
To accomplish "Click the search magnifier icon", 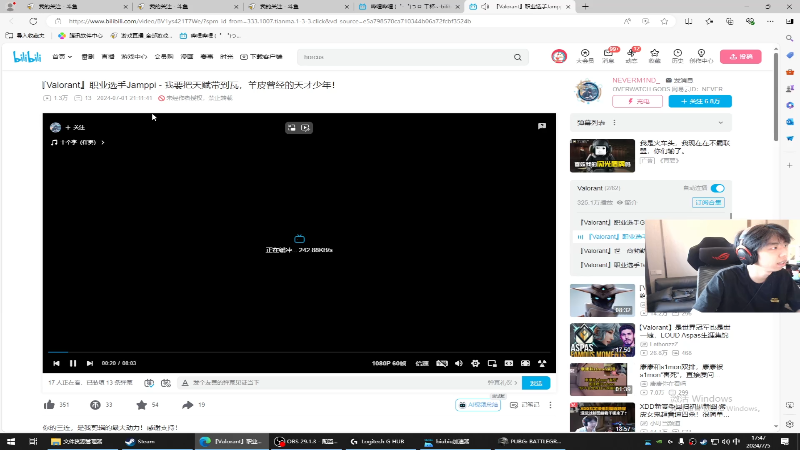I will pyautogui.click(x=518, y=57).
